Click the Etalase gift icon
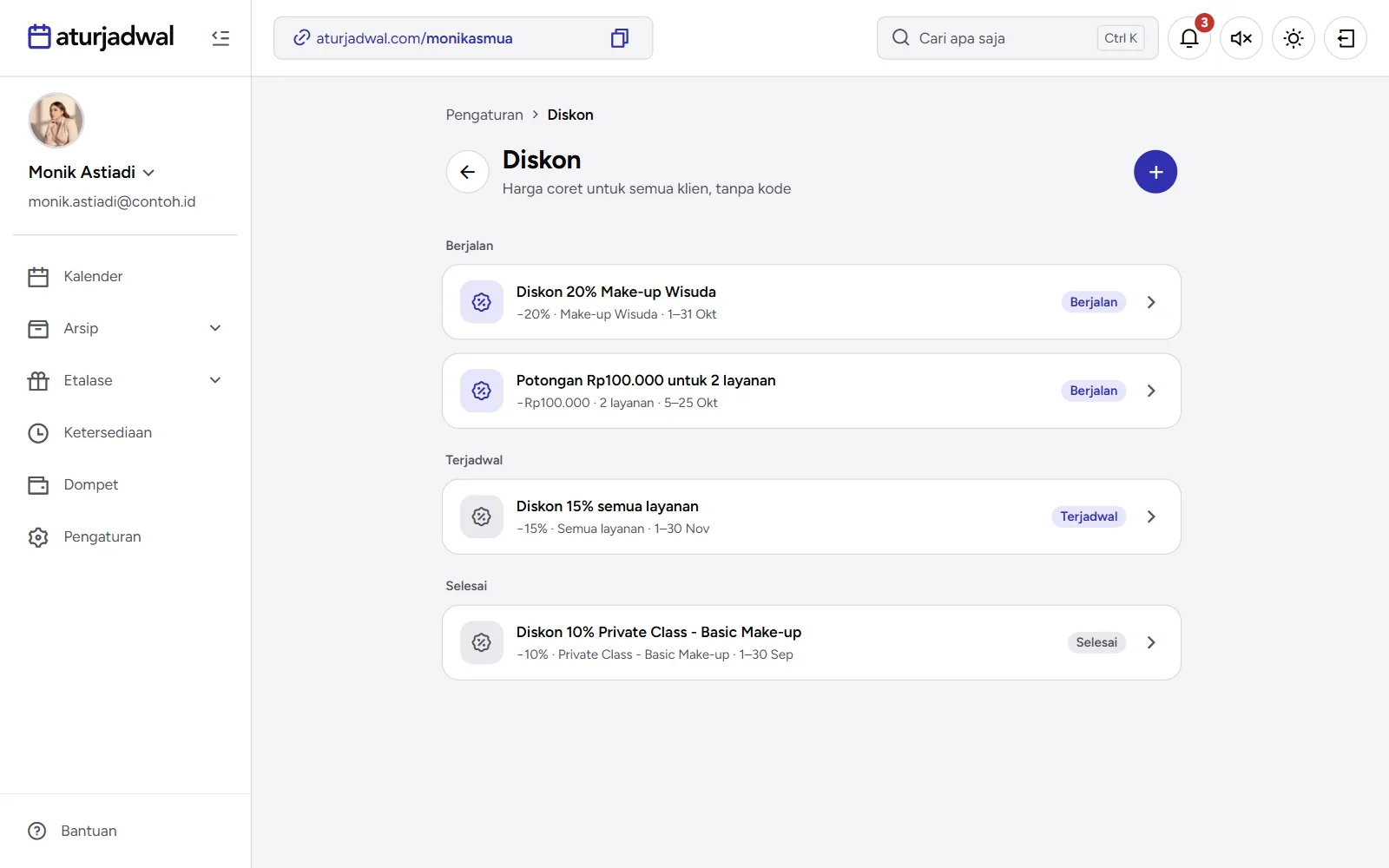Image resolution: width=1389 pixels, height=868 pixels. 38,381
